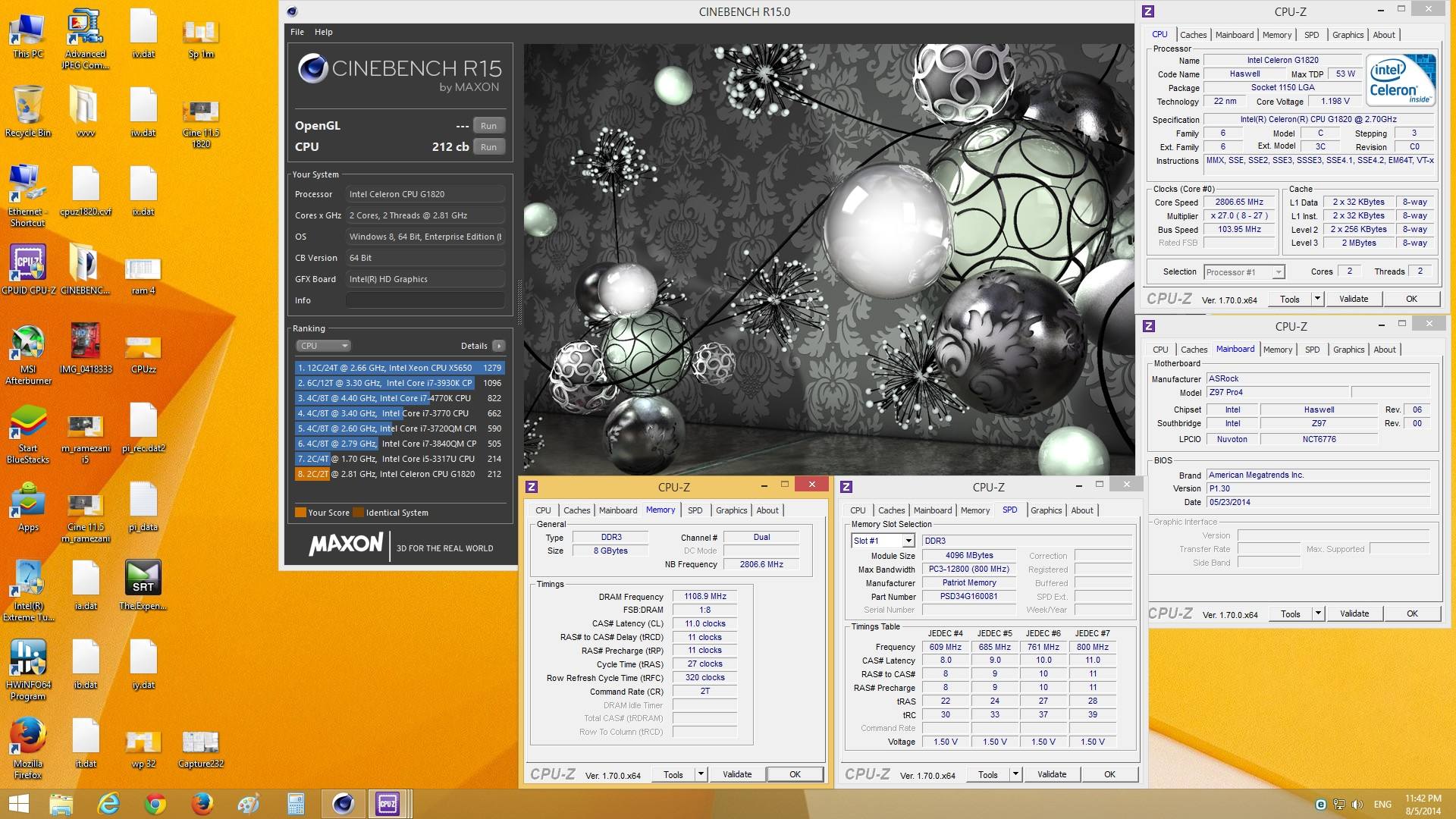The height and width of the screenshot is (819, 1456).
Task: Click the rendered Cinebench scene image
Action: point(828,258)
